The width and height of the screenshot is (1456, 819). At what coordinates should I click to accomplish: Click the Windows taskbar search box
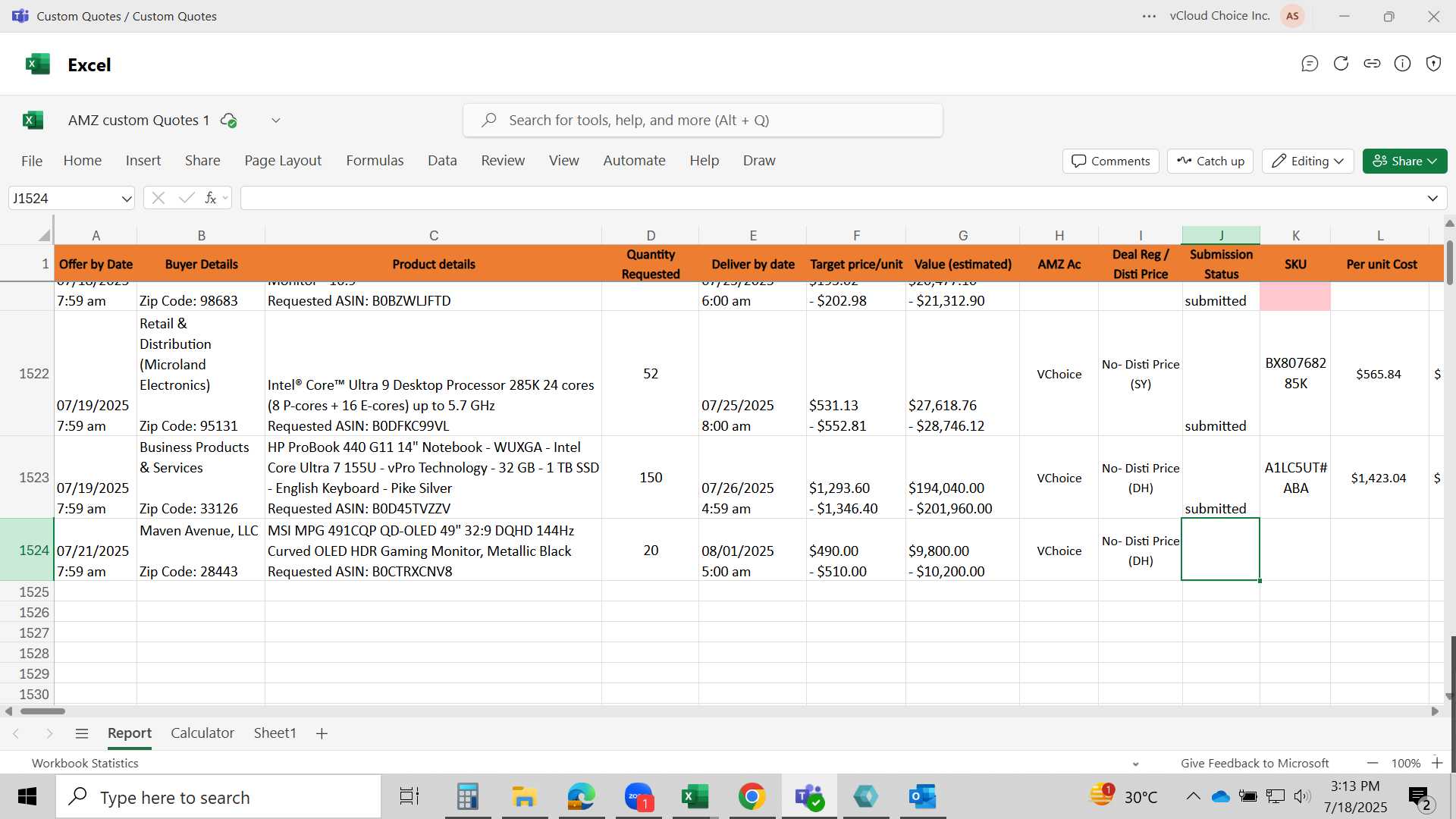point(218,797)
